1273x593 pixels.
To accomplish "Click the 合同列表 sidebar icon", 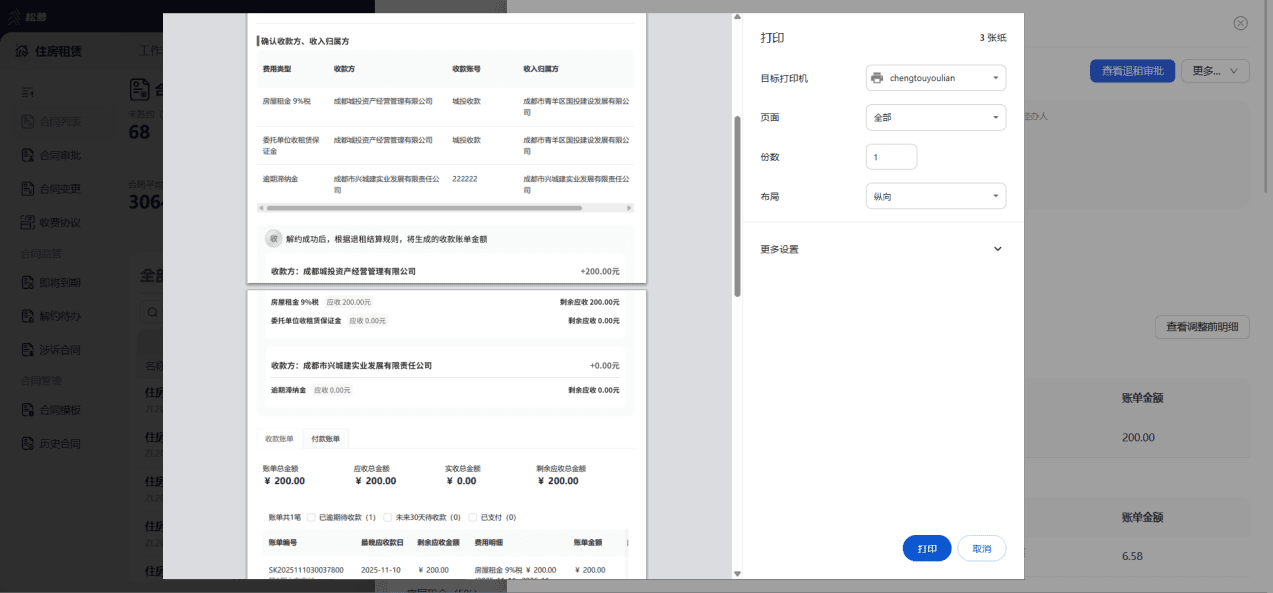I will tap(28, 122).
